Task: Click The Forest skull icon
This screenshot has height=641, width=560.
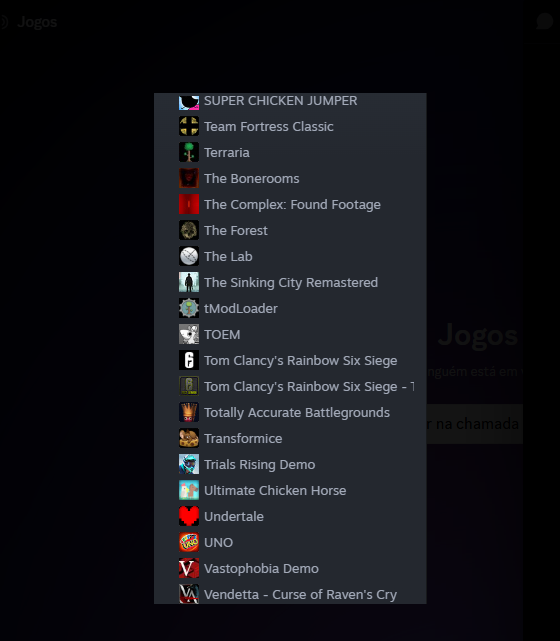Action: point(189,230)
